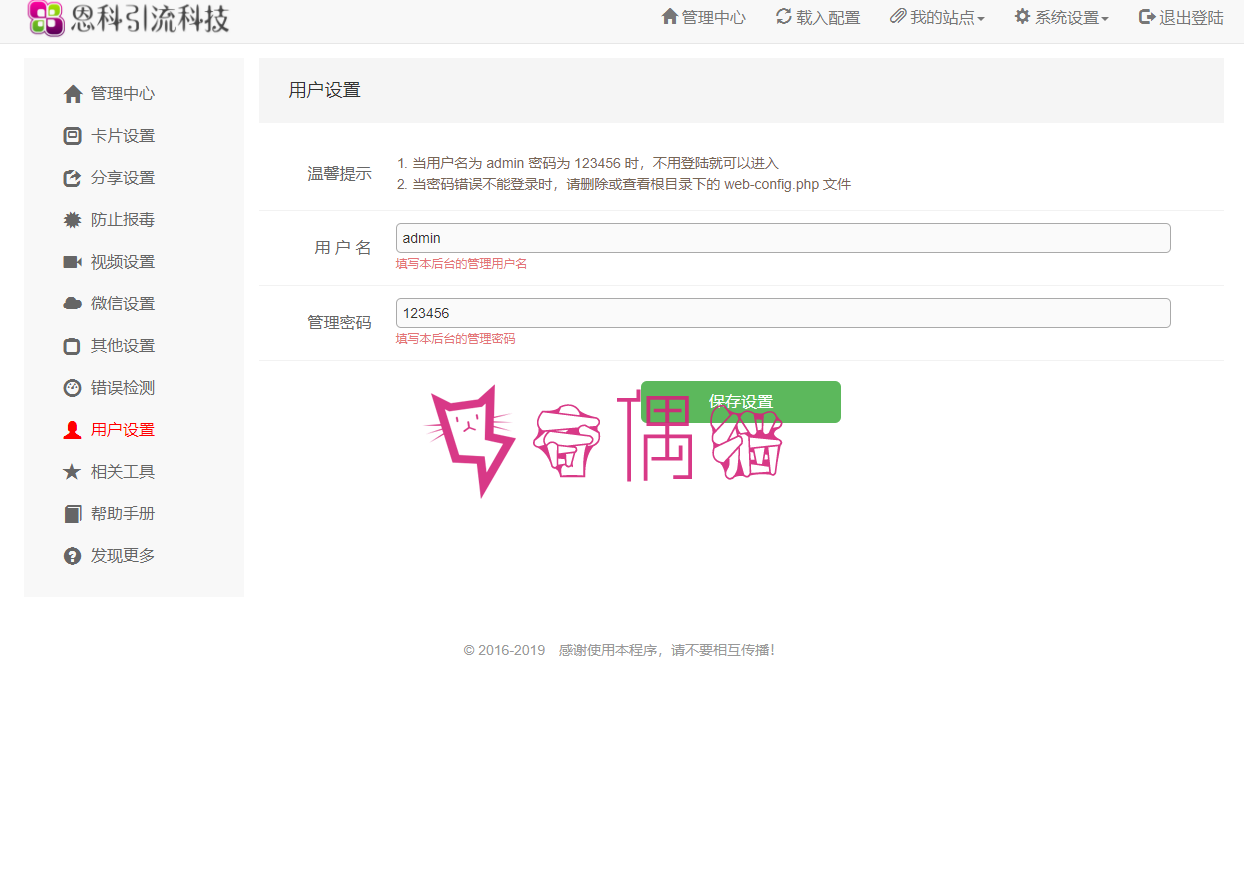The width and height of the screenshot is (1244, 884).
Task: Click the gauge icon beside 错误检测
Action: [72, 388]
